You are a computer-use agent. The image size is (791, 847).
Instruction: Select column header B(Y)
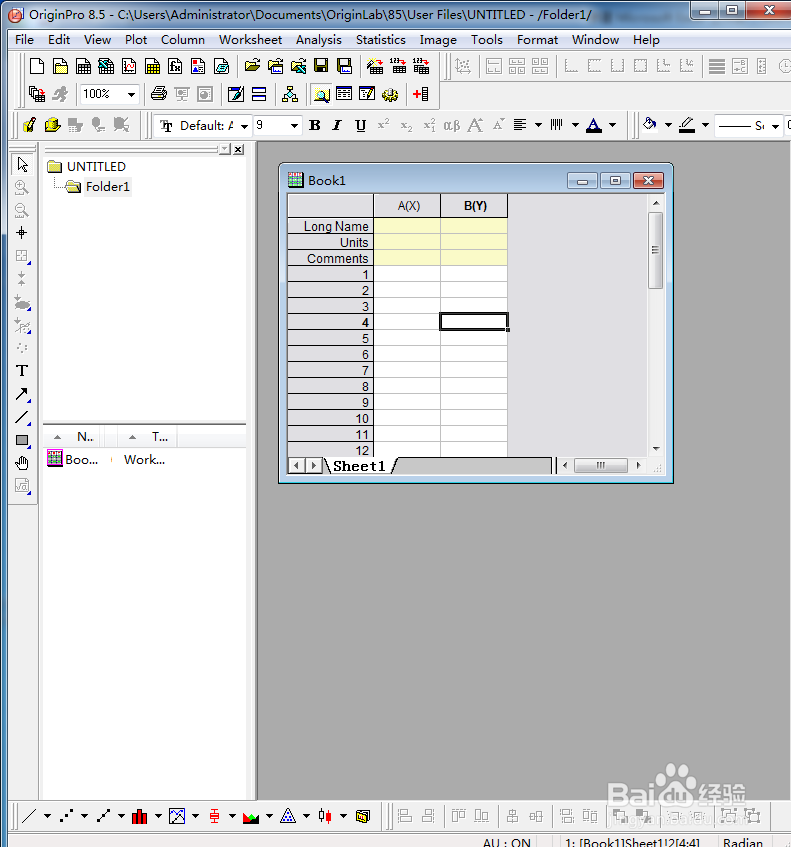tap(474, 206)
